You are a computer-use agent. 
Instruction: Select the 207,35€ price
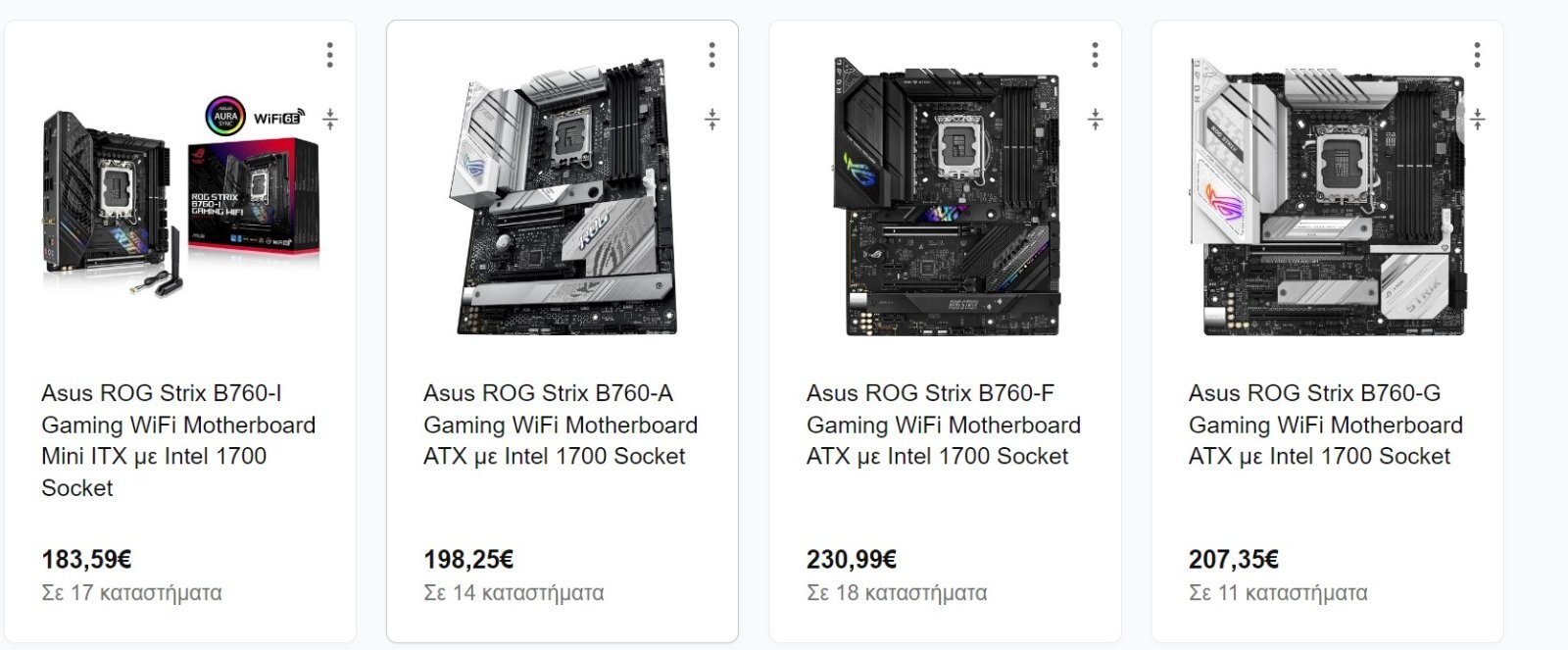1234,560
